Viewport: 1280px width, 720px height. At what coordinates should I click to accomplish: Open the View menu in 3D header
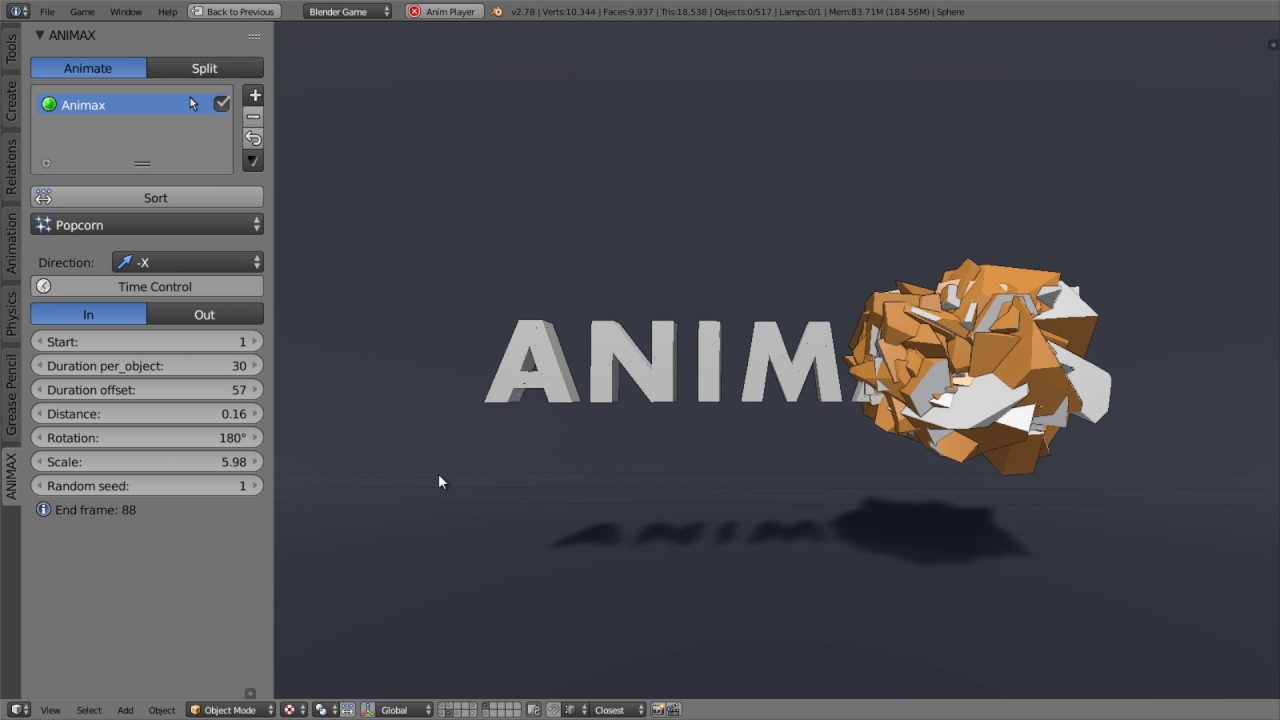tap(50, 710)
